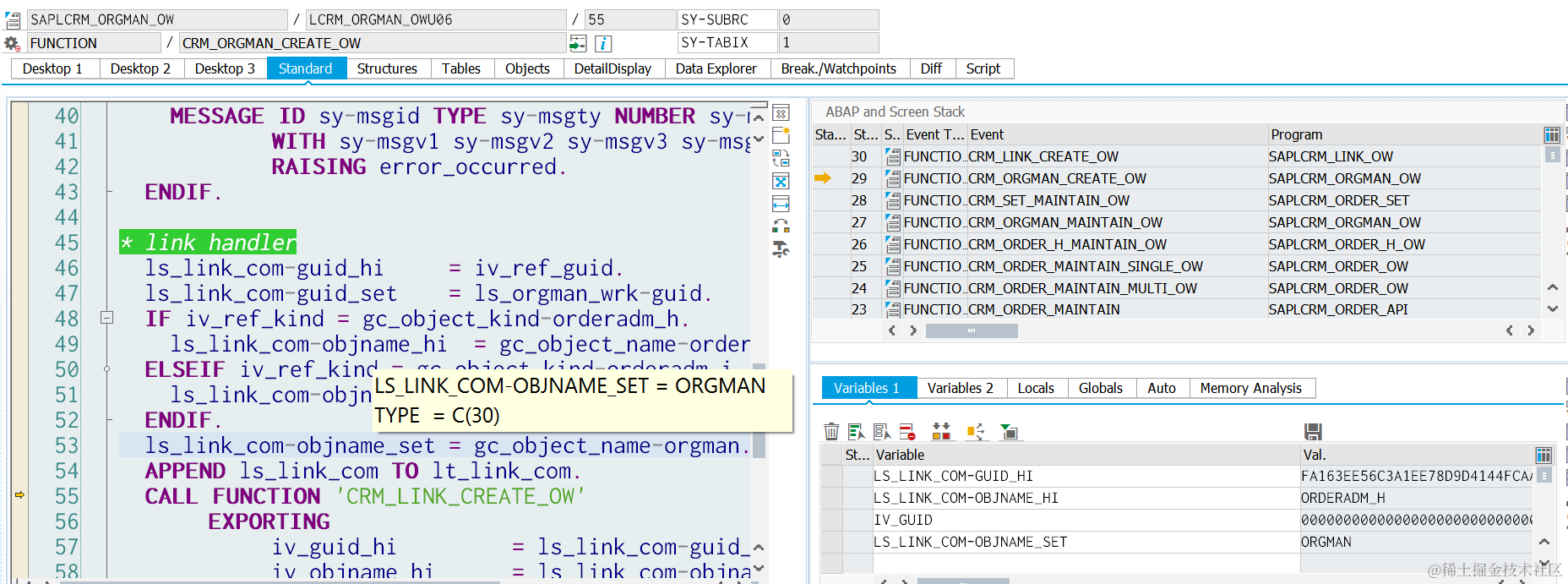Screen dimensions: 1568x584
Task: Click the LCRM_ORGMAN_OWU06 include field
Action: click(x=436, y=19)
